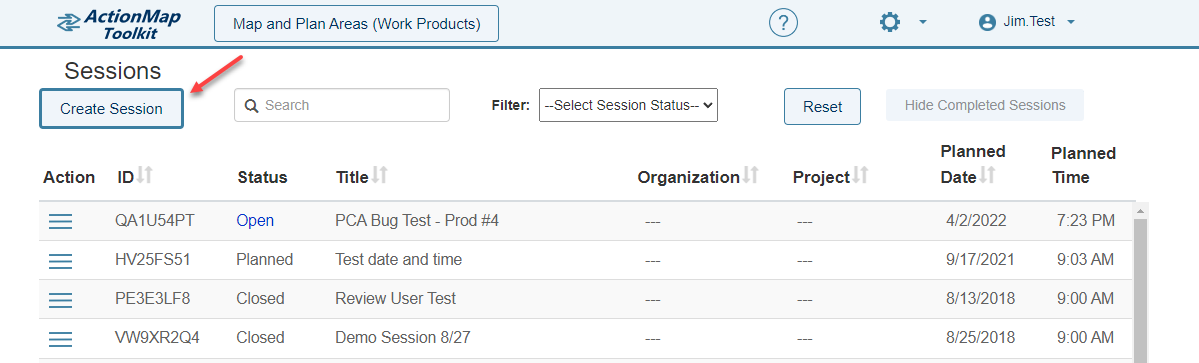Click the Sessions page heading
The image size is (1199, 363).
(113, 71)
